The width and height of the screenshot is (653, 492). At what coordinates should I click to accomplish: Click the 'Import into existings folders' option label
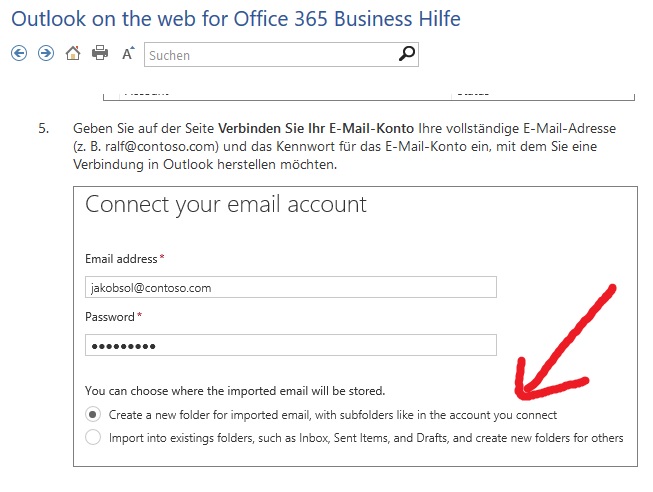pos(366,438)
